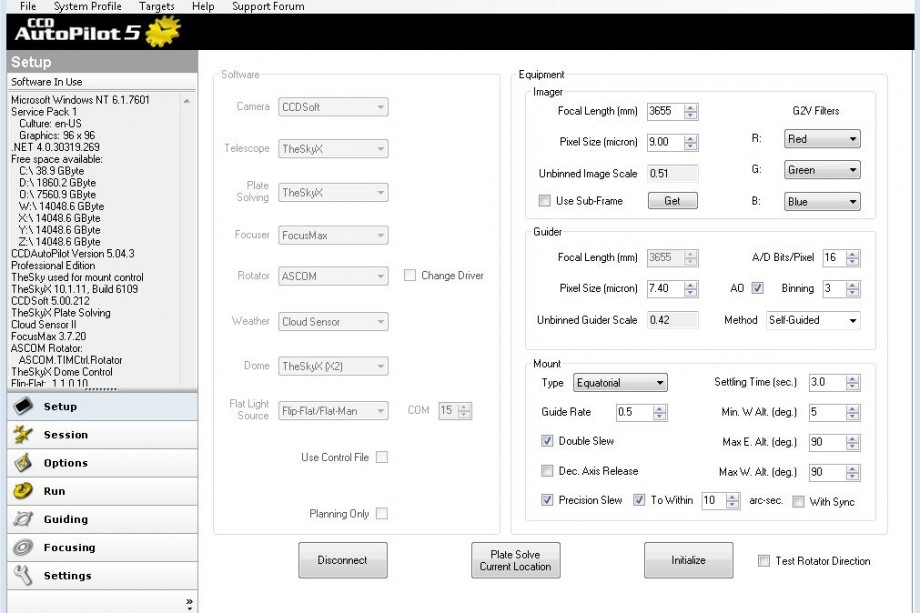Click the Guiding sidebar icon

pos(23,519)
